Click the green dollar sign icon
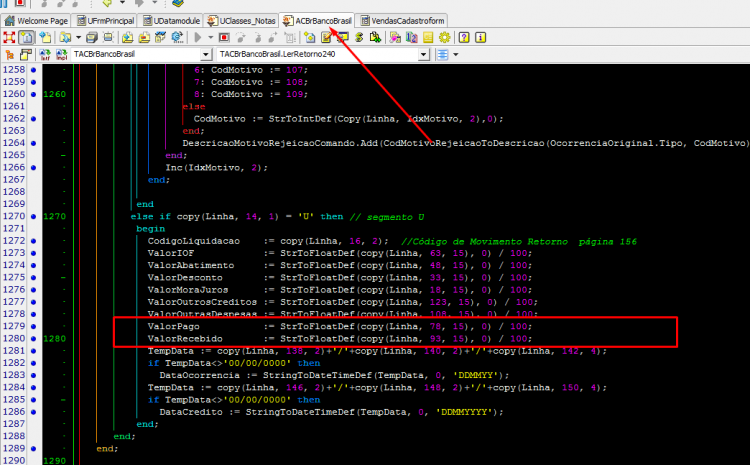This screenshot has height=465, width=750. click(x=359, y=37)
